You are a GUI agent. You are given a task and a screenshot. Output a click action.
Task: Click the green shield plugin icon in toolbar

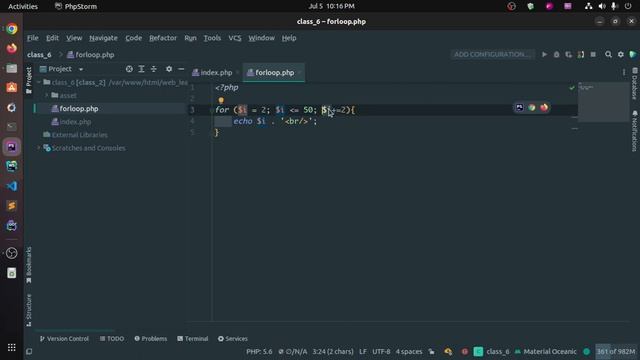tap(633, 54)
